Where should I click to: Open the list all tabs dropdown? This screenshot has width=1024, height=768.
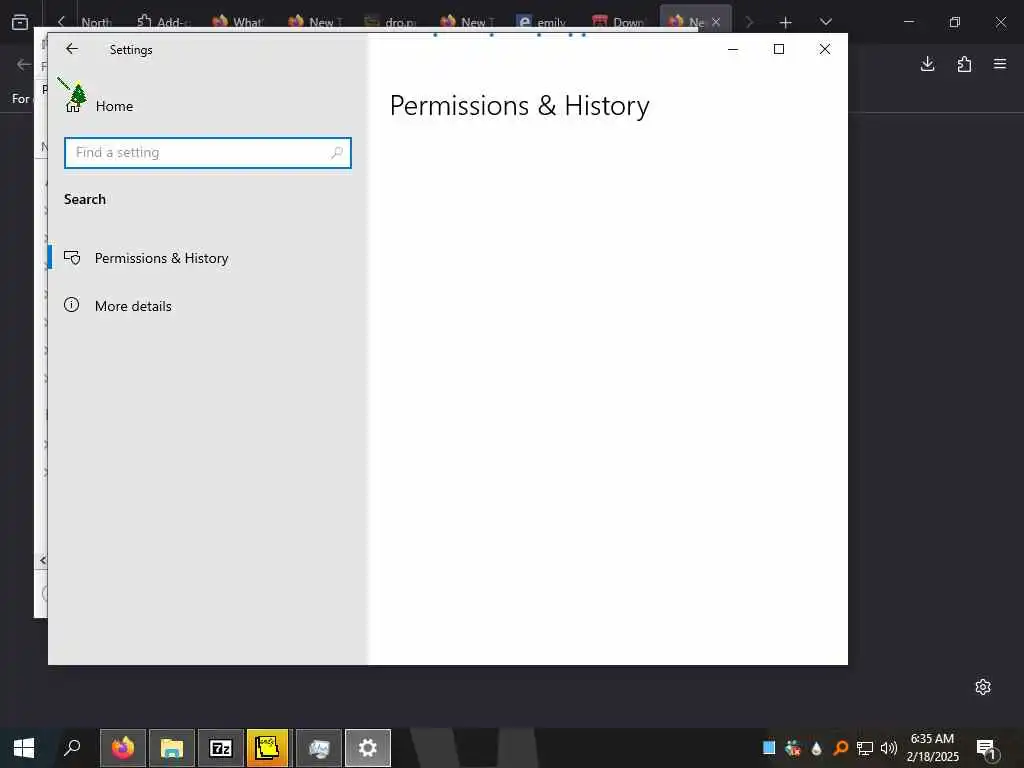click(x=825, y=22)
